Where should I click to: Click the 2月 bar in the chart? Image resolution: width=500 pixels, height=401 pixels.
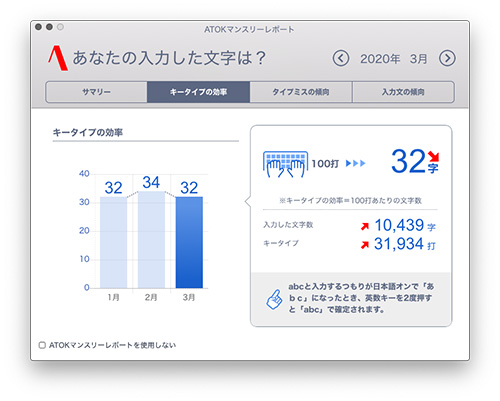tap(151, 240)
